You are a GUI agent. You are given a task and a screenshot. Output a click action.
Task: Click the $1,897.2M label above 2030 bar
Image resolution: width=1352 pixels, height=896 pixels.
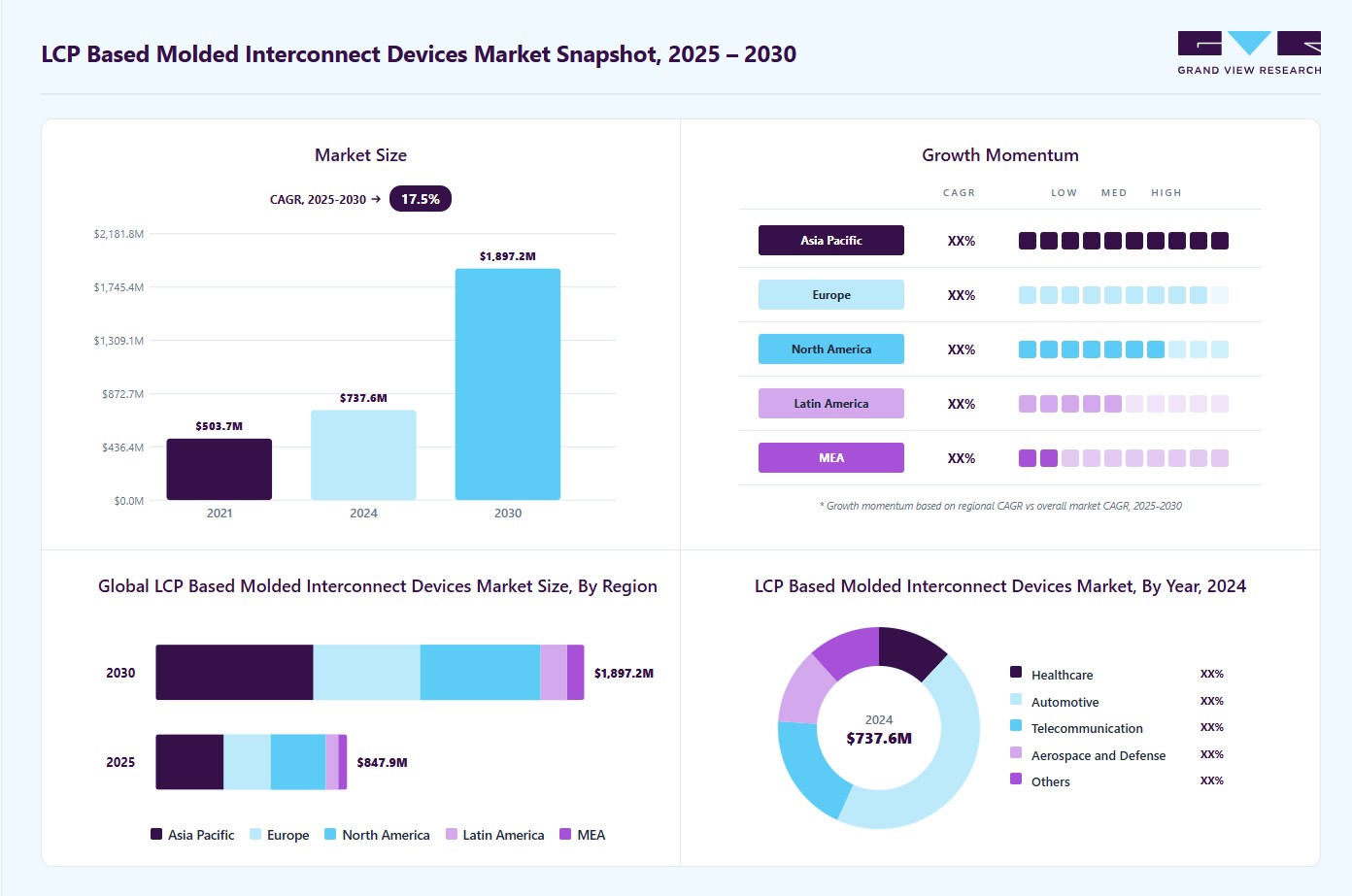508,256
